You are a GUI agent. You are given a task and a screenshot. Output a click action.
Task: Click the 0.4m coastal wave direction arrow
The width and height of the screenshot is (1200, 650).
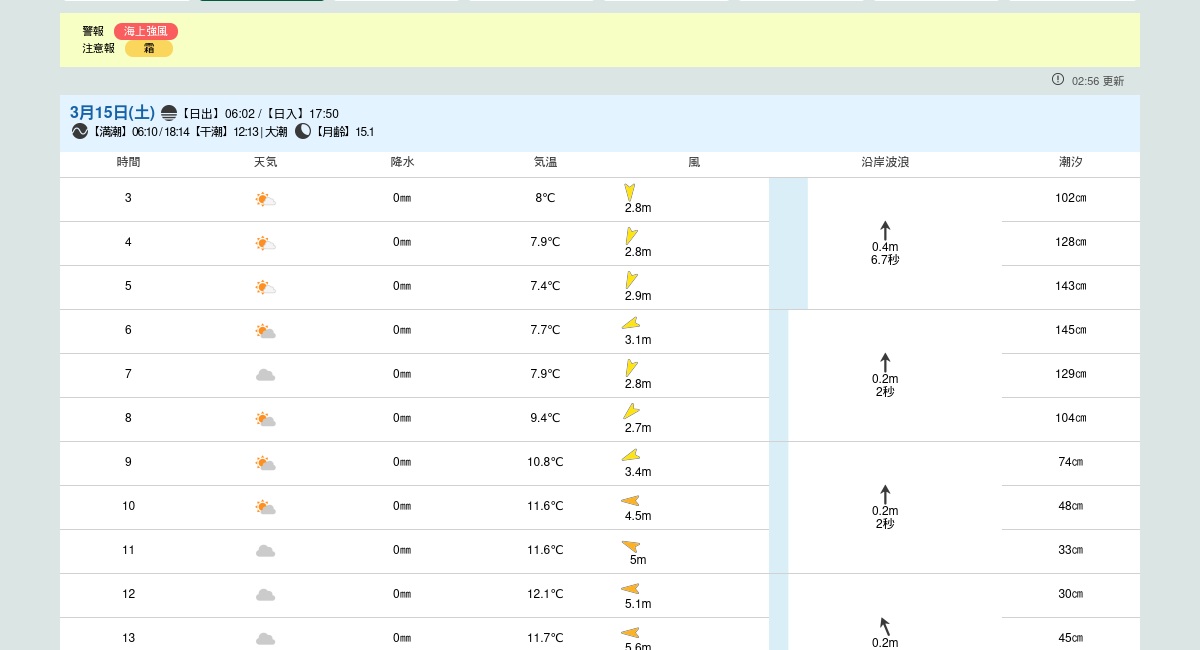[x=885, y=230]
